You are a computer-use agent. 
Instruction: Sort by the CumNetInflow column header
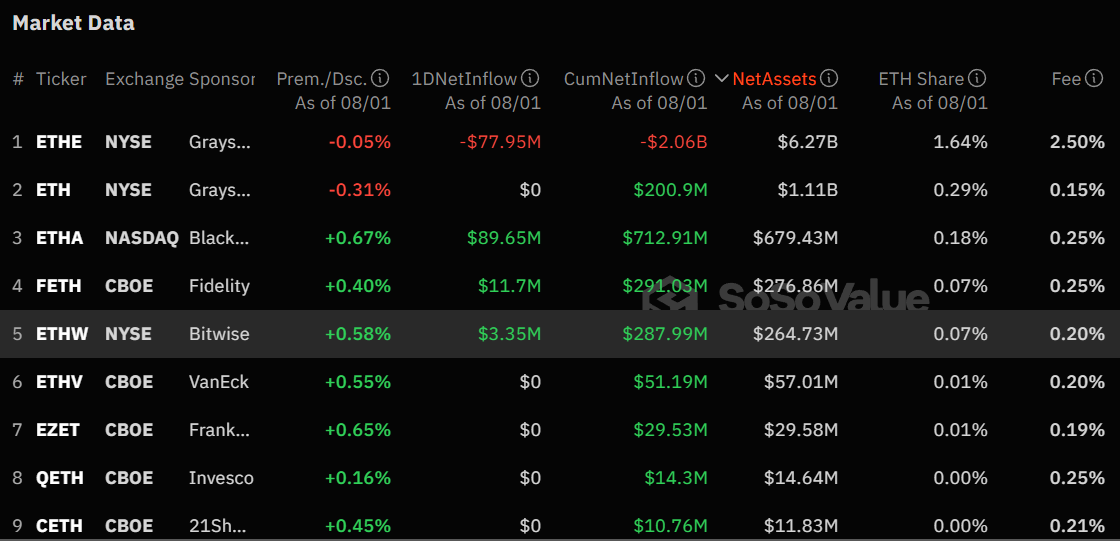624,79
